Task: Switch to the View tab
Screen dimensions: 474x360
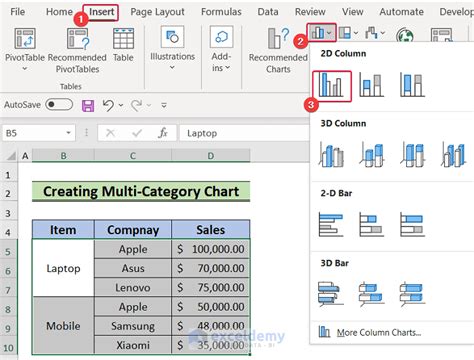Action: pyautogui.click(x=352, y=12)
